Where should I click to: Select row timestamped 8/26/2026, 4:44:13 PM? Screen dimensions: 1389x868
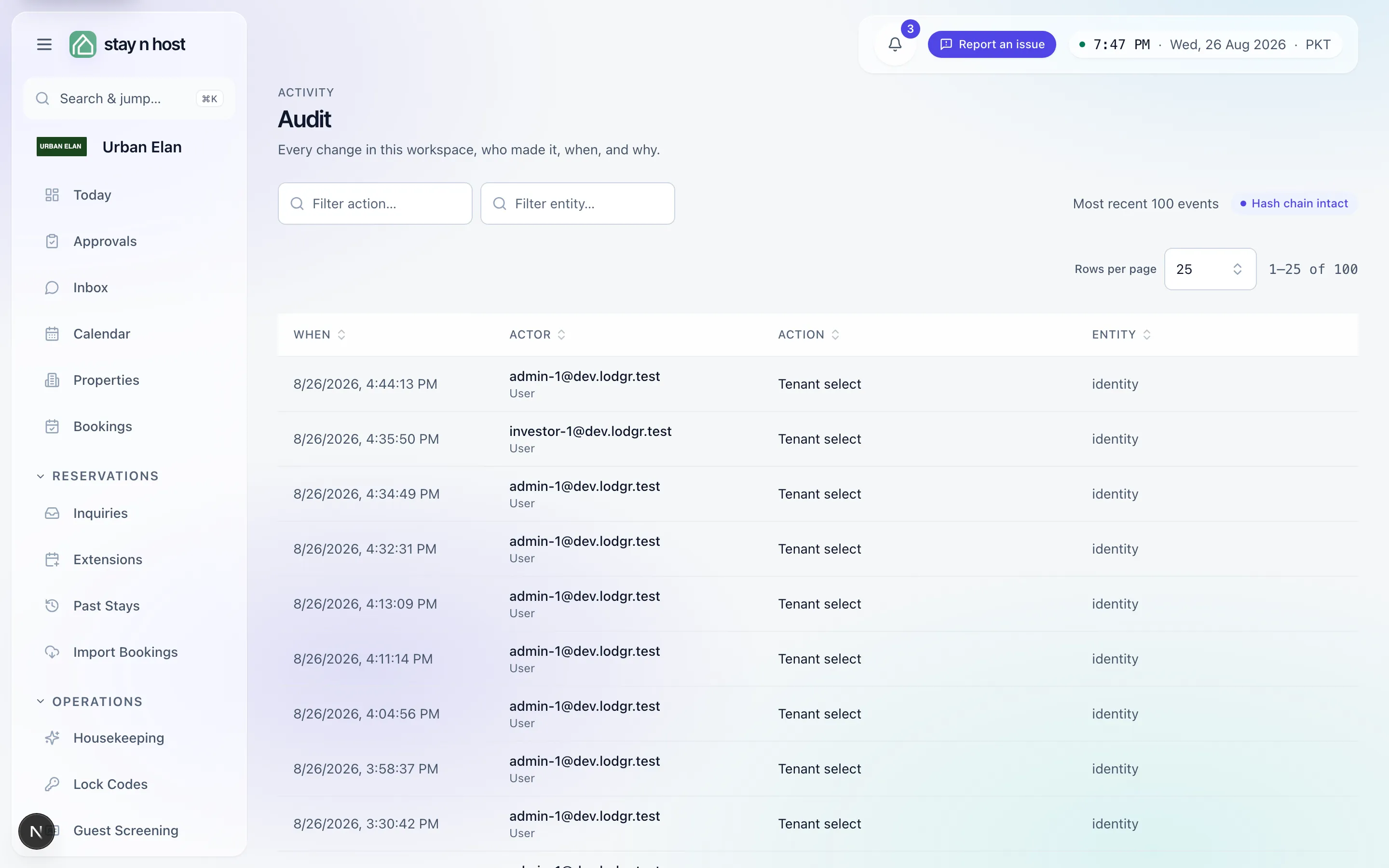tap(818, 384)
